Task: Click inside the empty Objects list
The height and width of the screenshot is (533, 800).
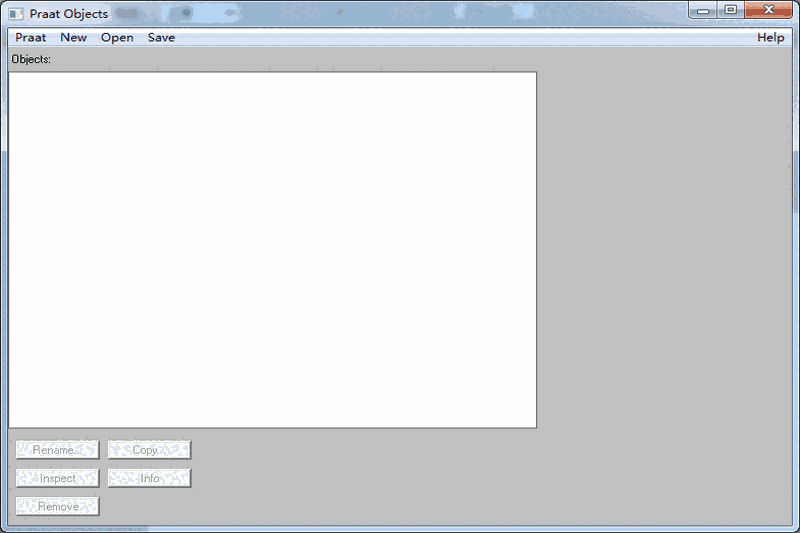Action: tap(272, 250)
